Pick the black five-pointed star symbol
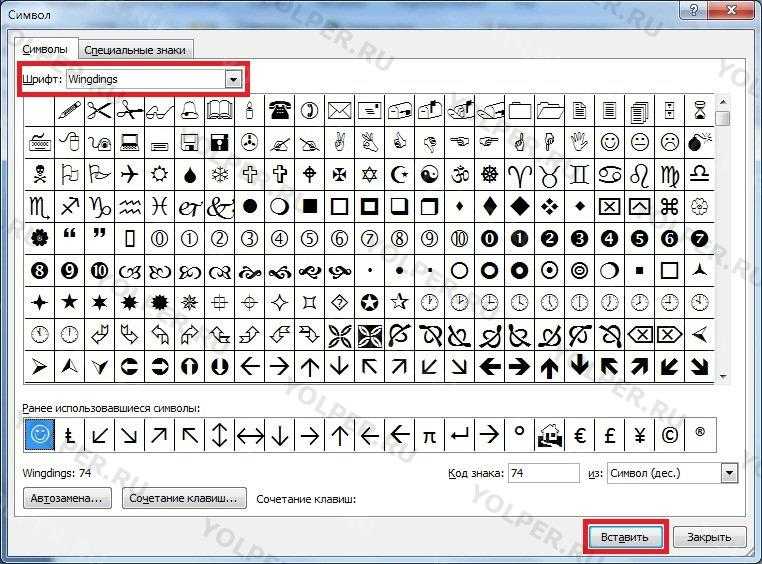The height and width of the screenshot is (564, 762). tap(69, 303)
